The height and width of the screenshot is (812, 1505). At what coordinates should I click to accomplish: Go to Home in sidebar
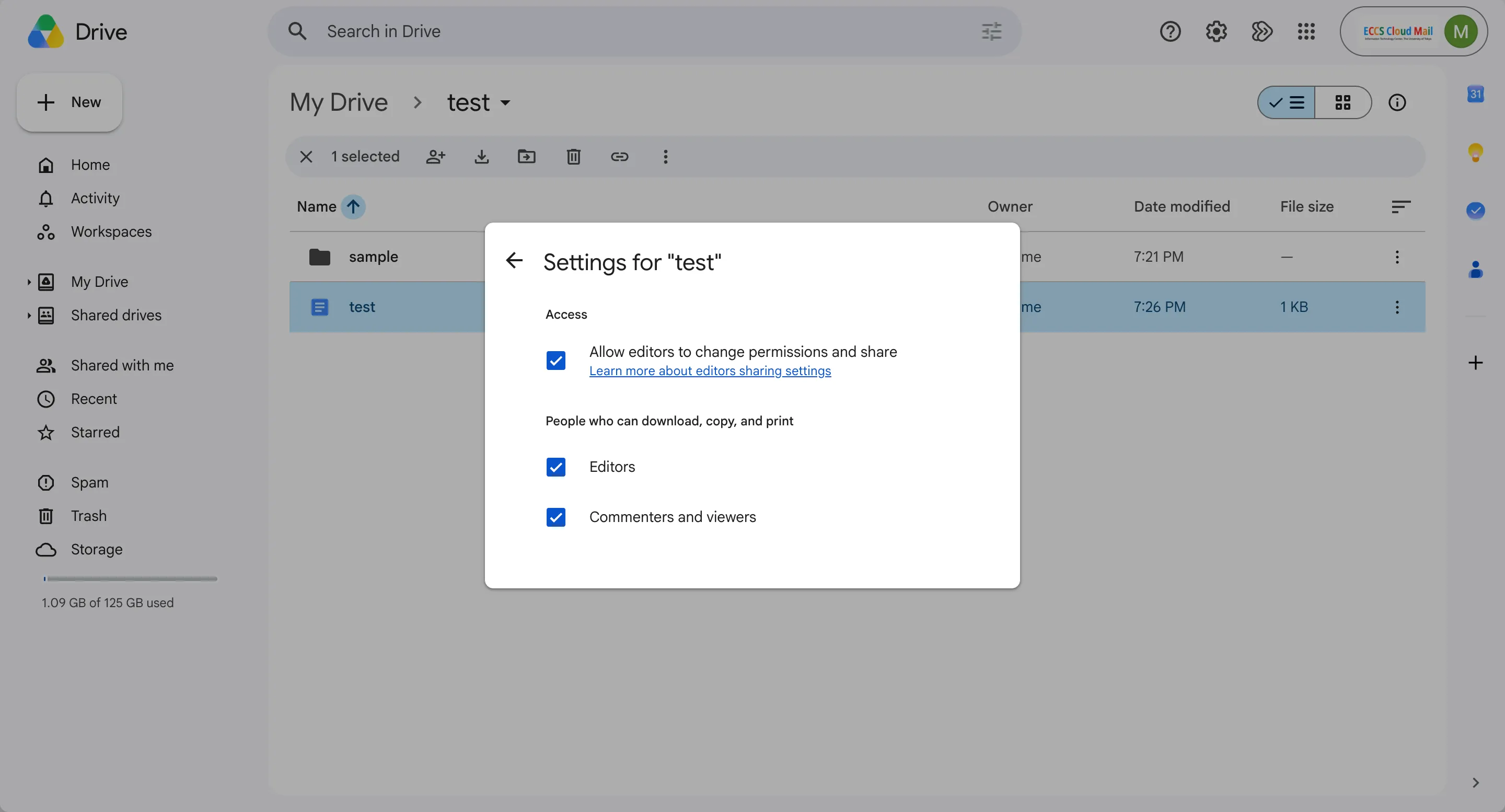click(x=90, y=165)
